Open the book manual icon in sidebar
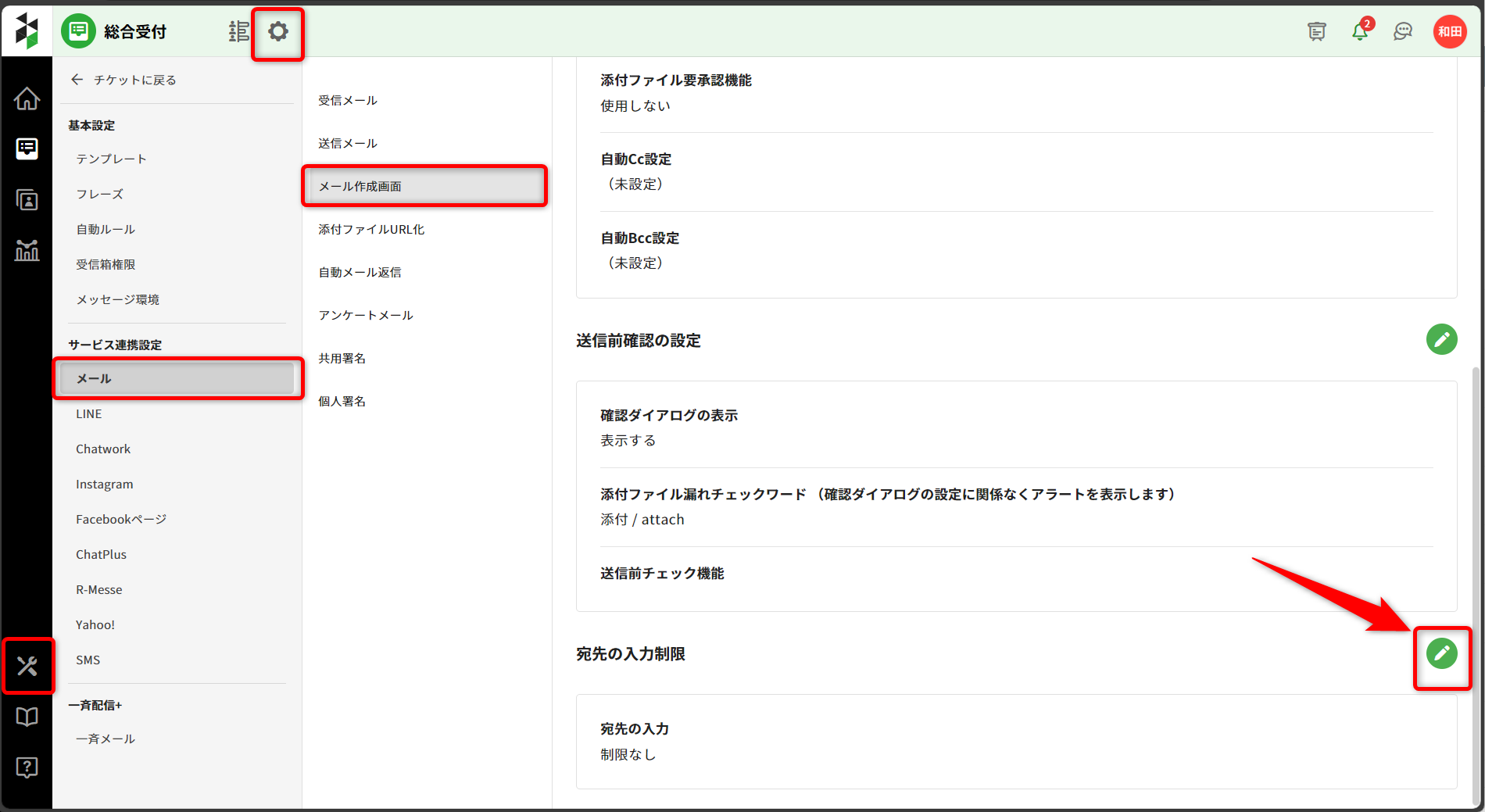 click(x=27, y=717)
